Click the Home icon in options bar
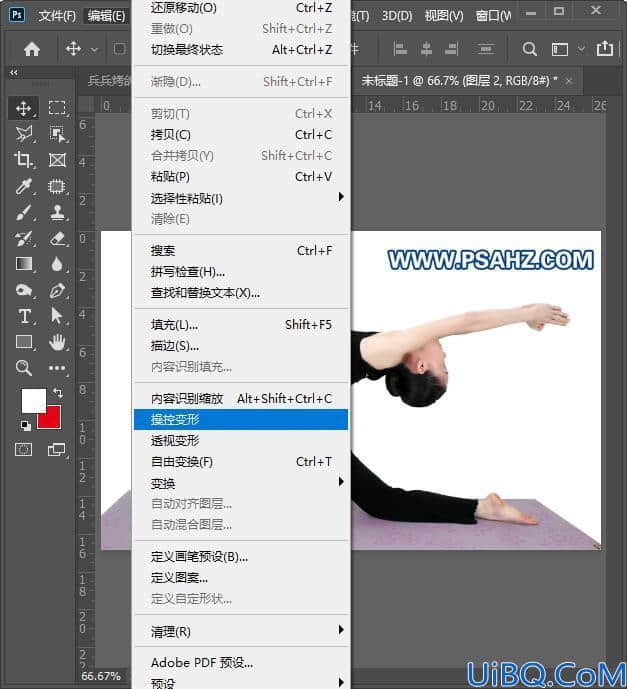Screen dimensions: 627x689 [32, 49]
